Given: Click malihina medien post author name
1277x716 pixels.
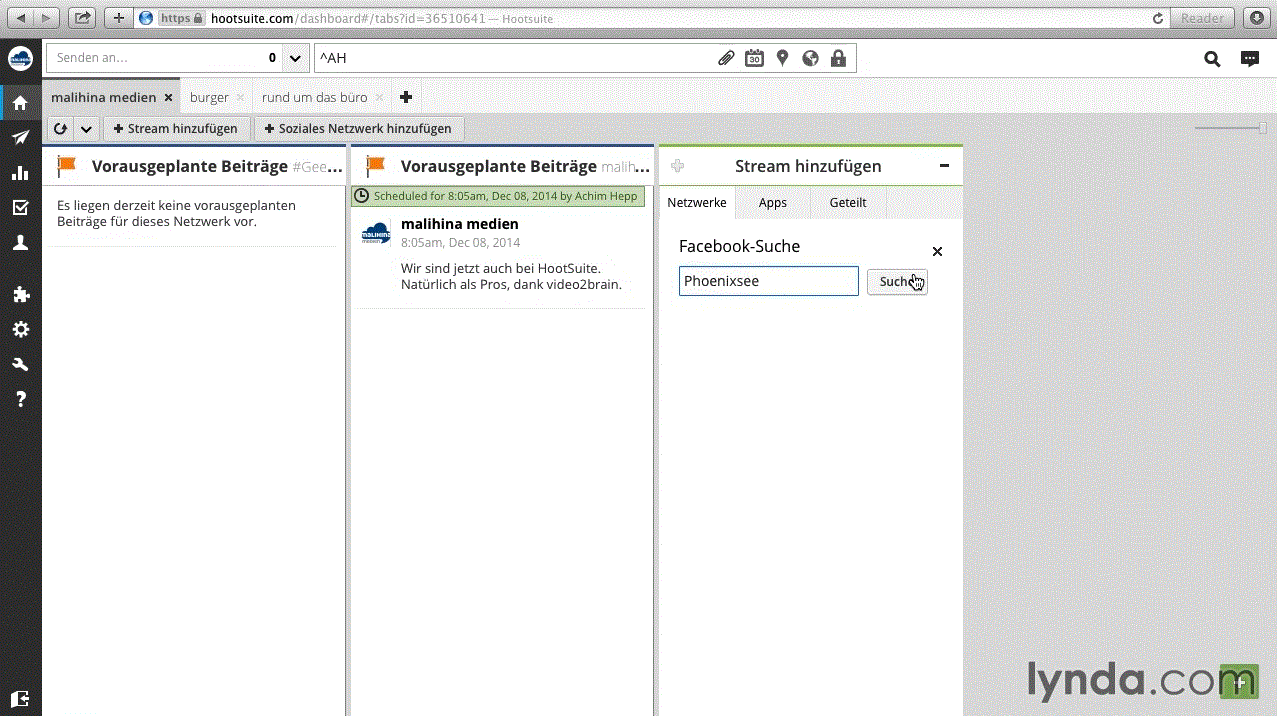Looking at the screenshot, I should point(460,224).
